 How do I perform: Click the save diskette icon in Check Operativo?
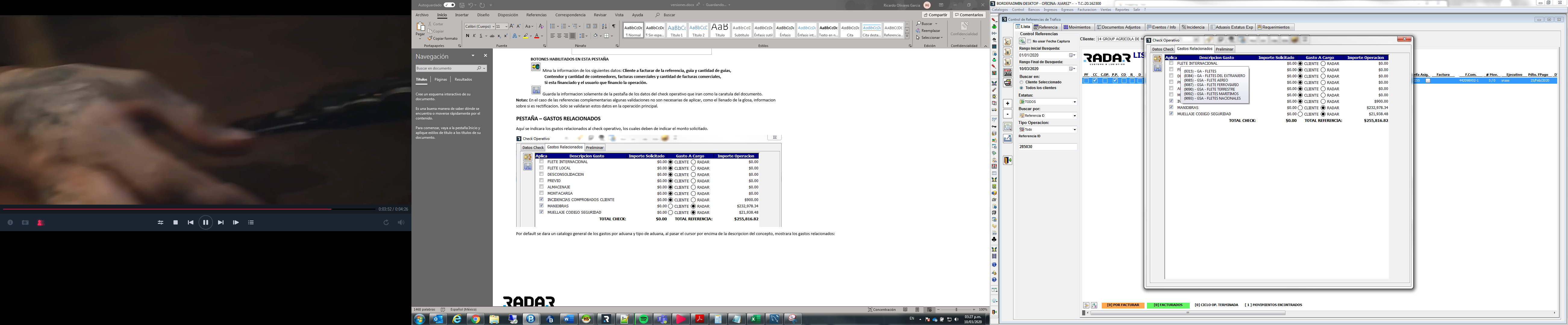(x=1157, y=68)
